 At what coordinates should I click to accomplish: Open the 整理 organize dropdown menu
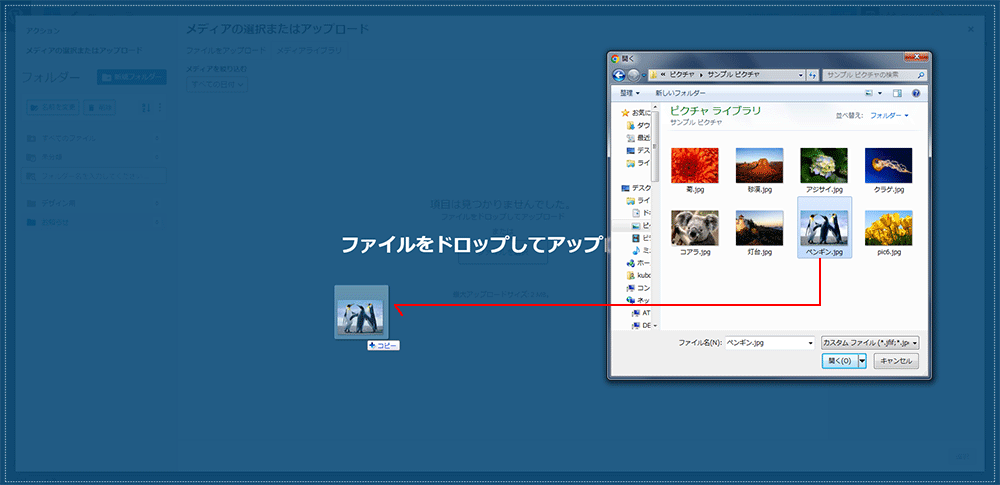tap(630, 93)
